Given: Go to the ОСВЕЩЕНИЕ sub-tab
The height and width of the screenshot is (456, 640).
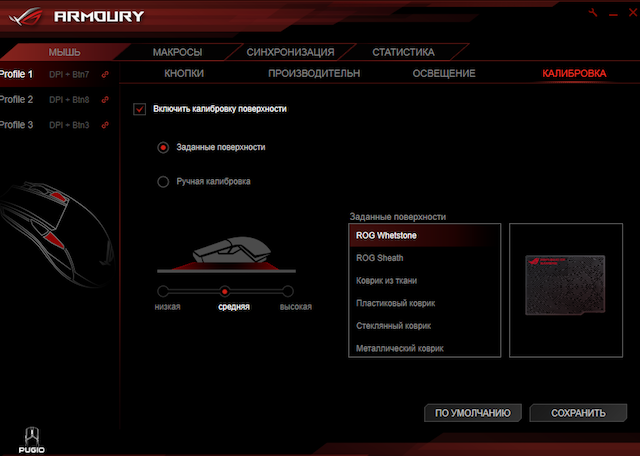Looking at the screenshot, I should [x=444, y=73].
